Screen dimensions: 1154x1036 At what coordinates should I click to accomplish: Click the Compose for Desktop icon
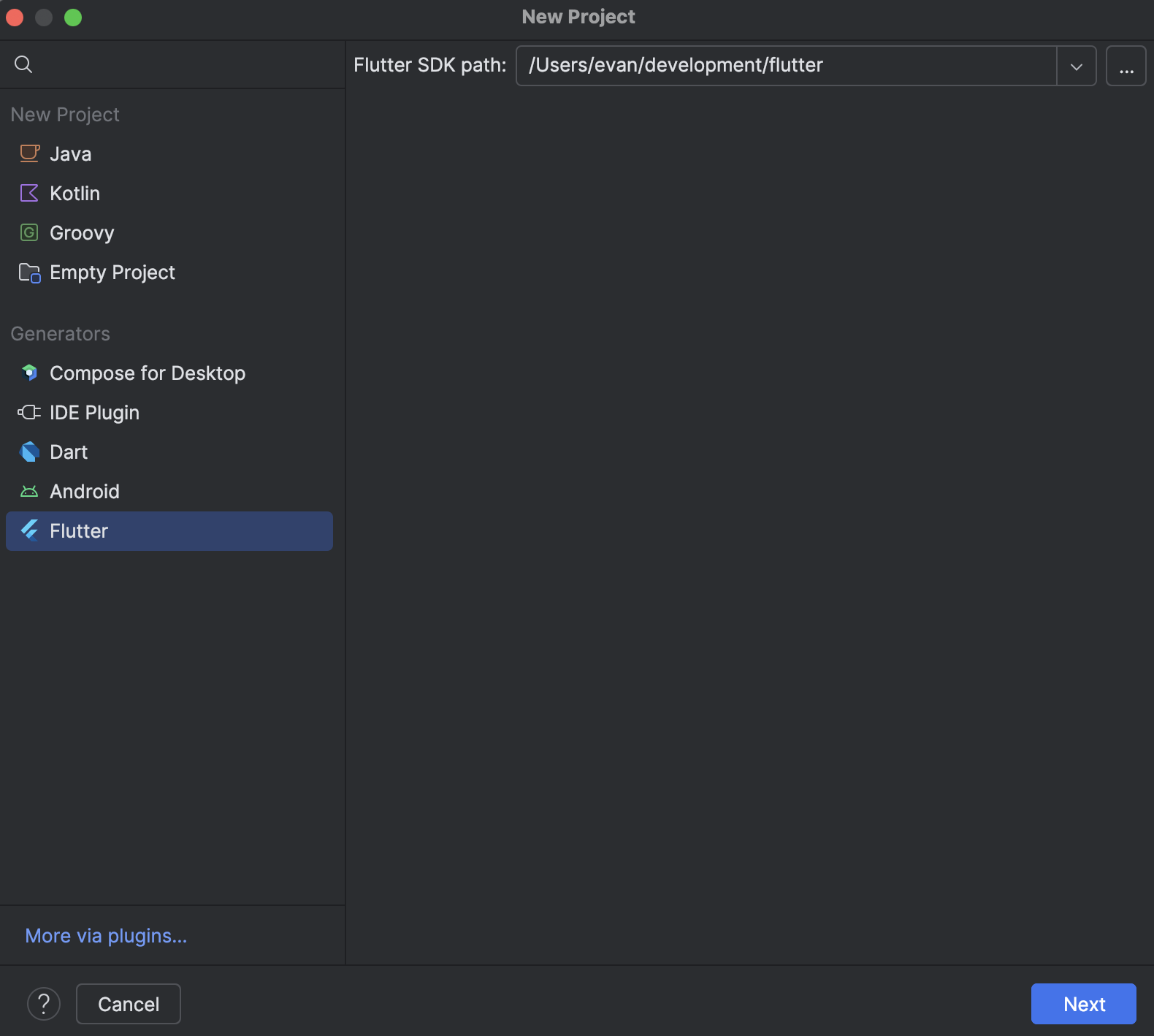point(29,373)
